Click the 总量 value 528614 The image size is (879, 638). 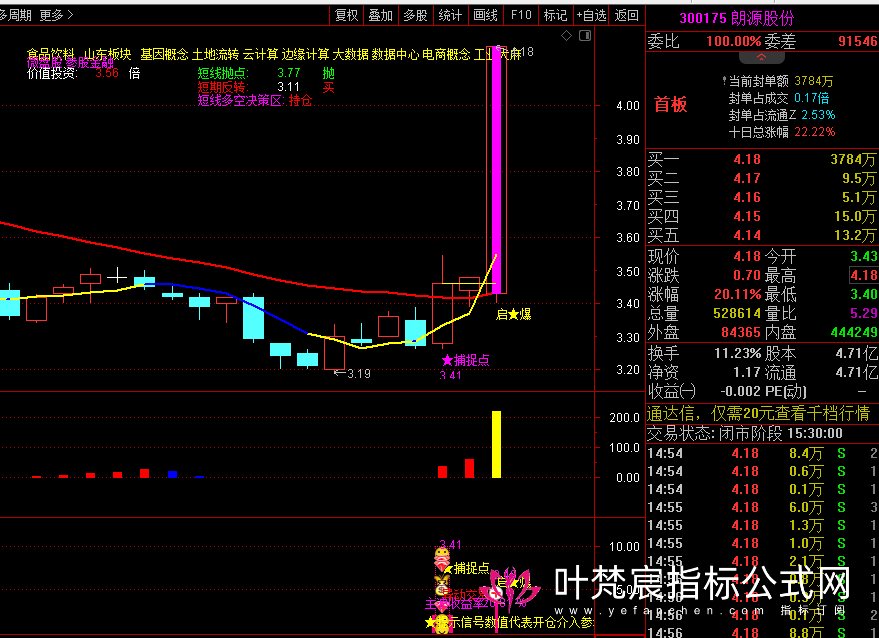pos(737,313)
